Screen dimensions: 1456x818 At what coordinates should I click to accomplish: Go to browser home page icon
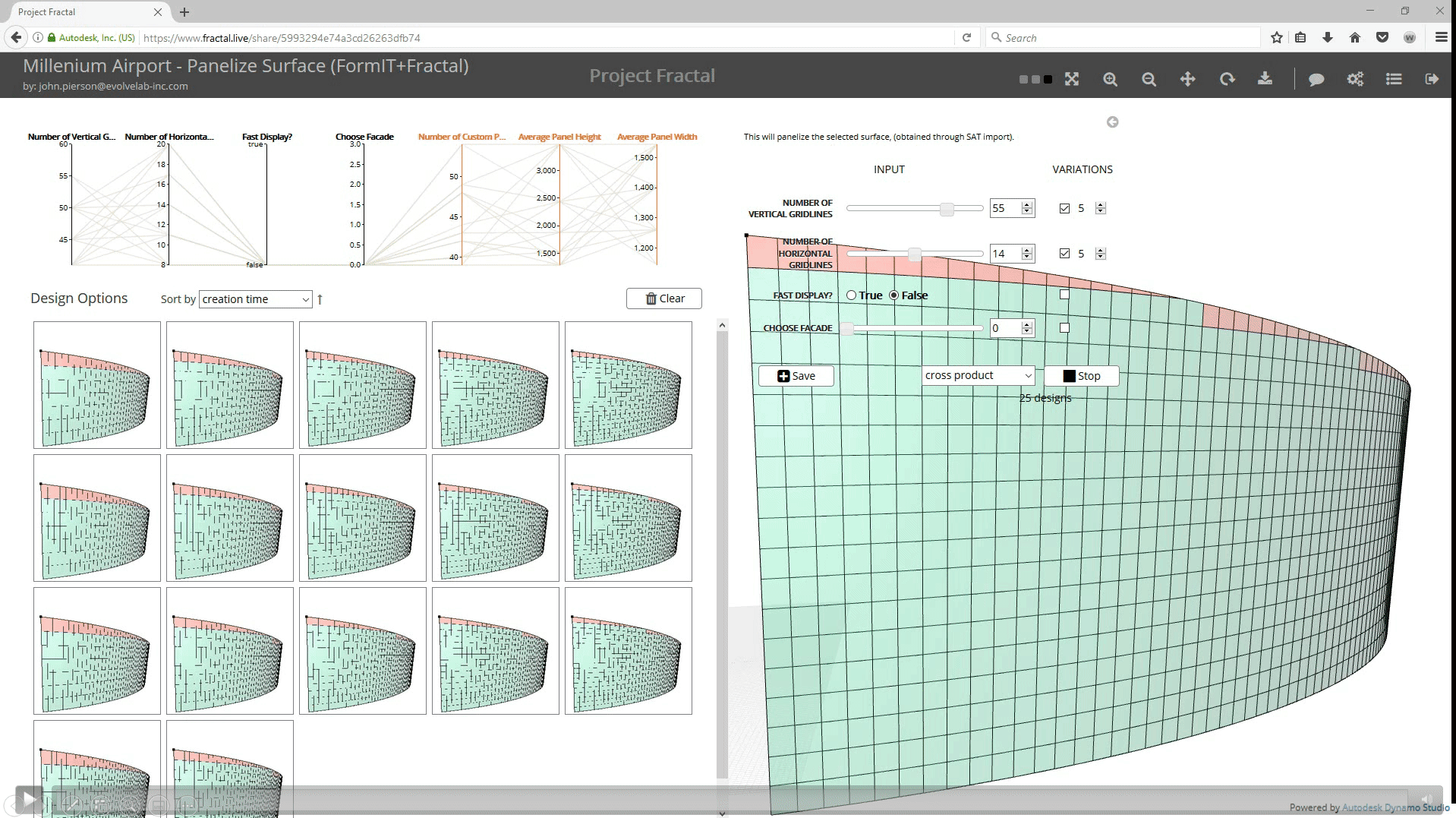(1355, 37)
